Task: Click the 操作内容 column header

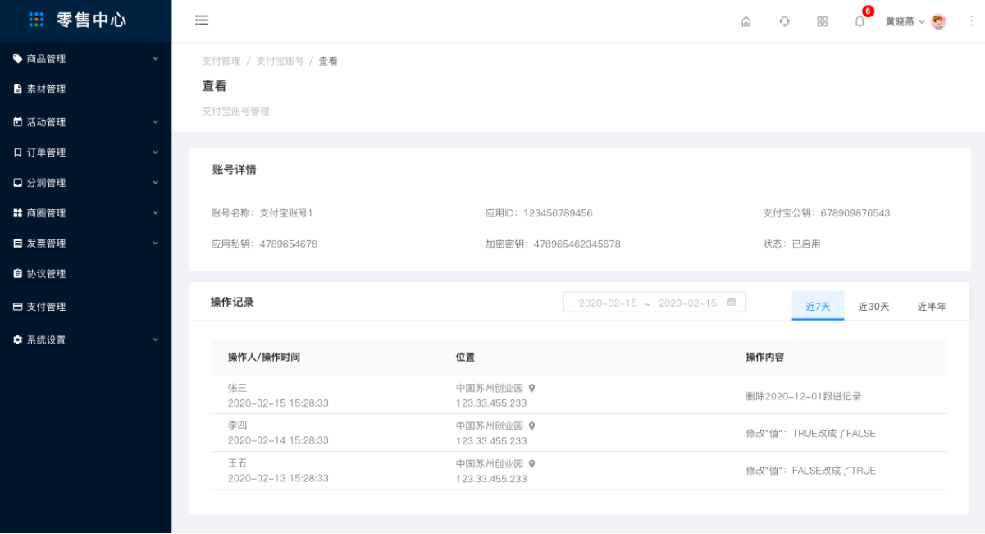Action: (765, 357)
